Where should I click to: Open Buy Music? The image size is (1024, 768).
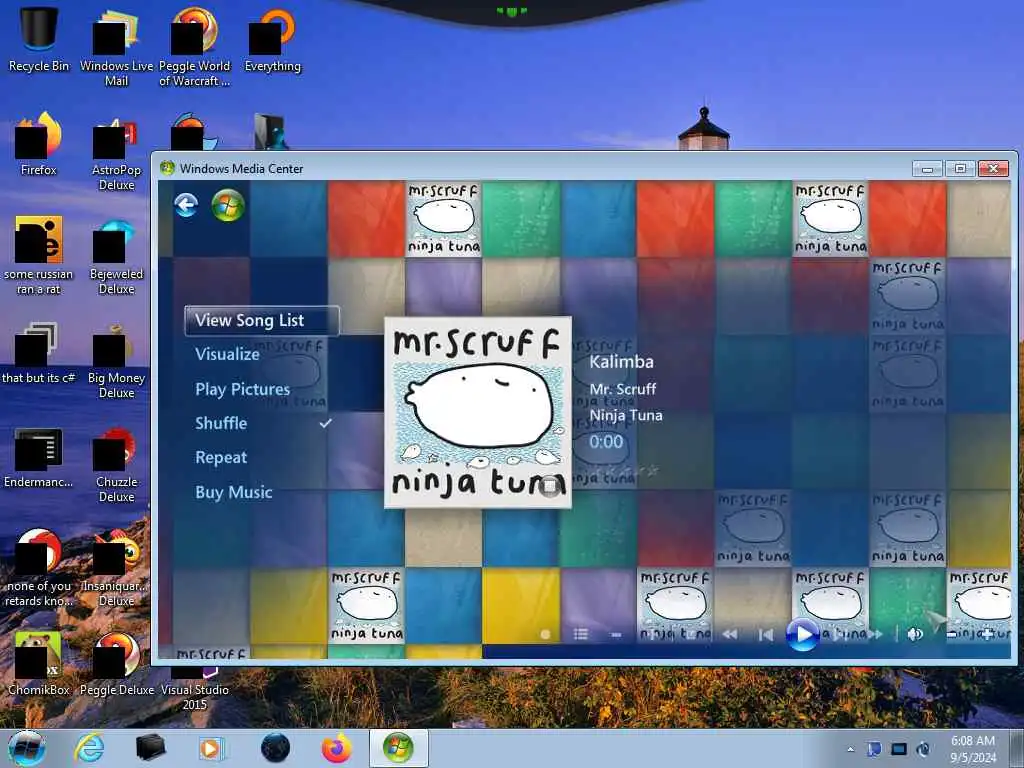234,492
